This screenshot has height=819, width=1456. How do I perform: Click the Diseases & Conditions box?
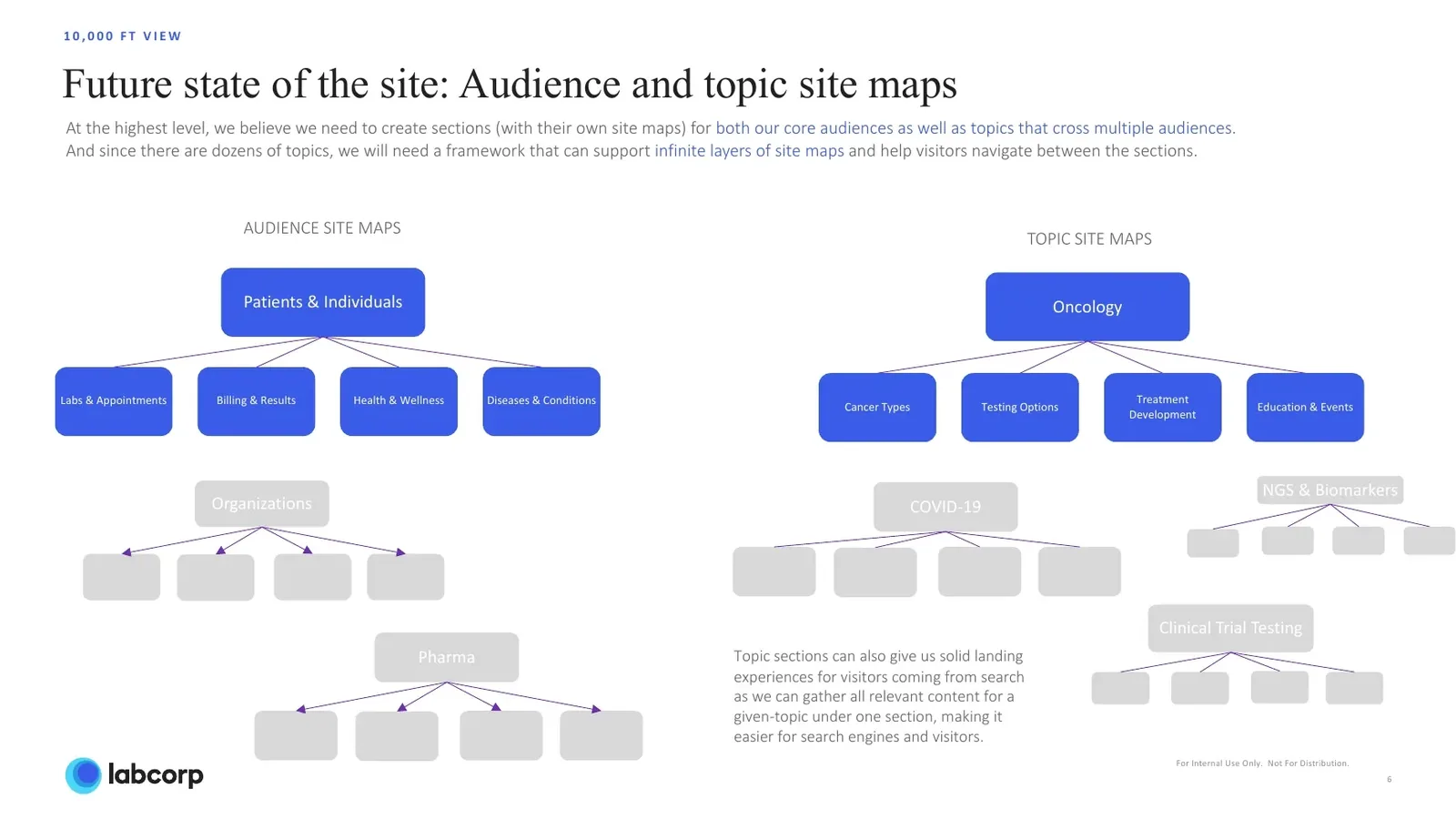[541, 401]
